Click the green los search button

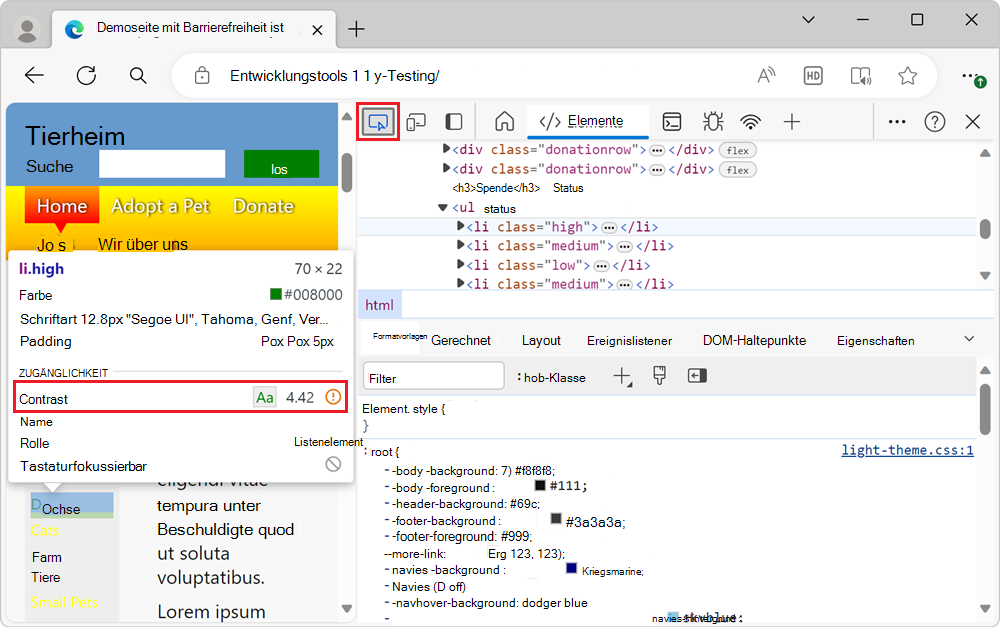[281, 164]
